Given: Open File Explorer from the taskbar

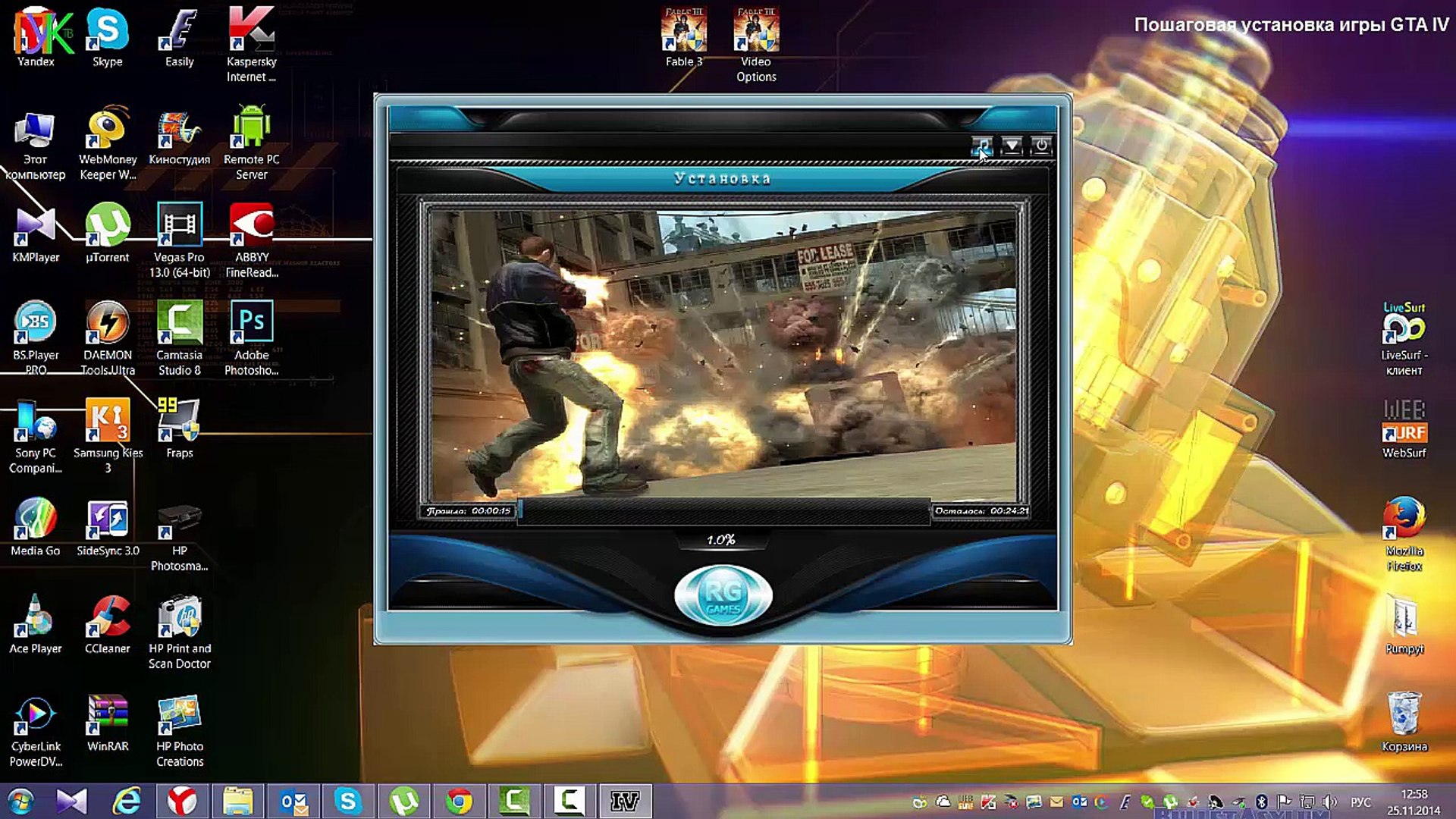Looking at the screenshot, I should coord(237,802).
